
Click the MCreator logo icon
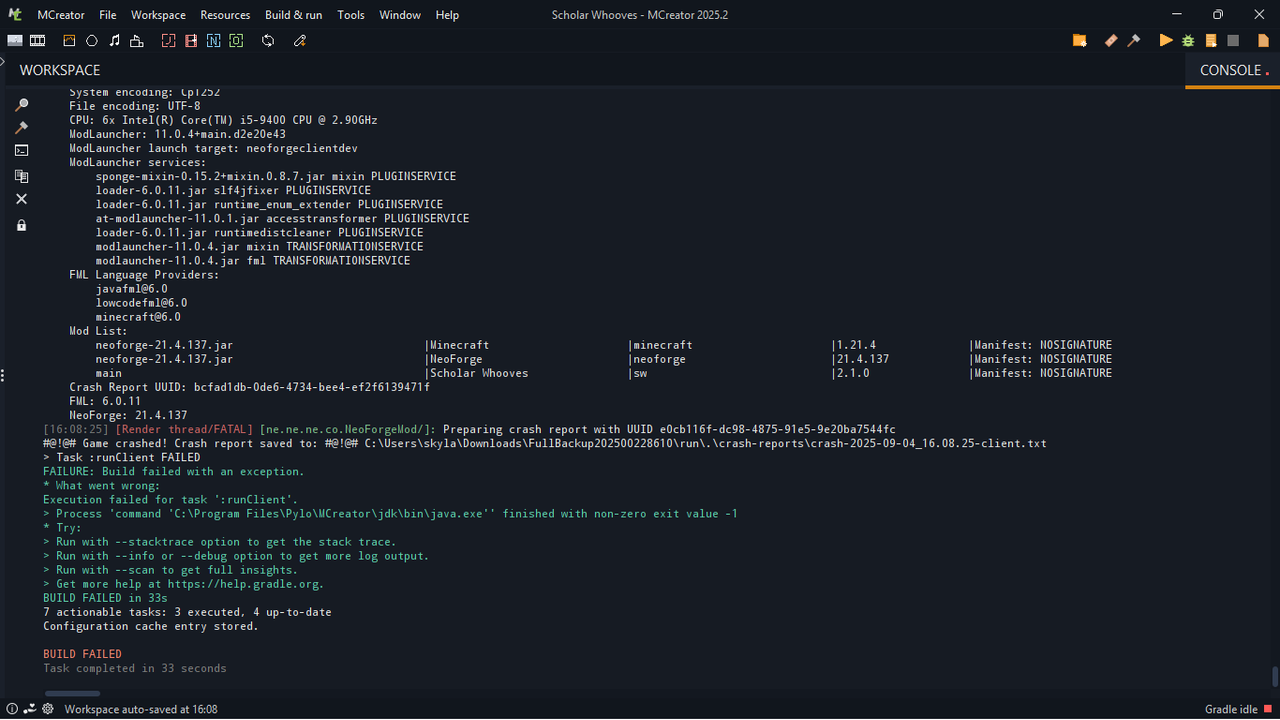click(x=15, y=14)
